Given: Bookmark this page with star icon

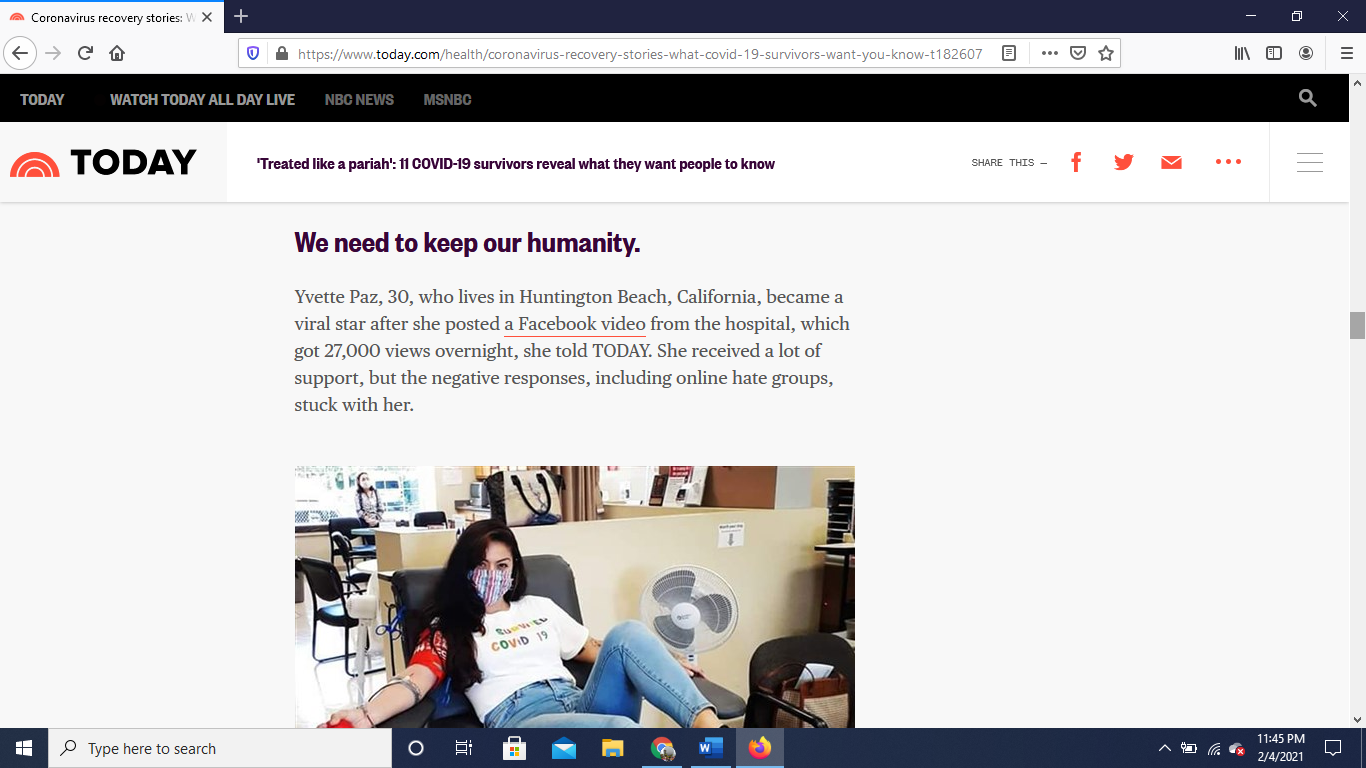Looking at the screenshot, I should pyautogui.click(x=1106, y=54).
